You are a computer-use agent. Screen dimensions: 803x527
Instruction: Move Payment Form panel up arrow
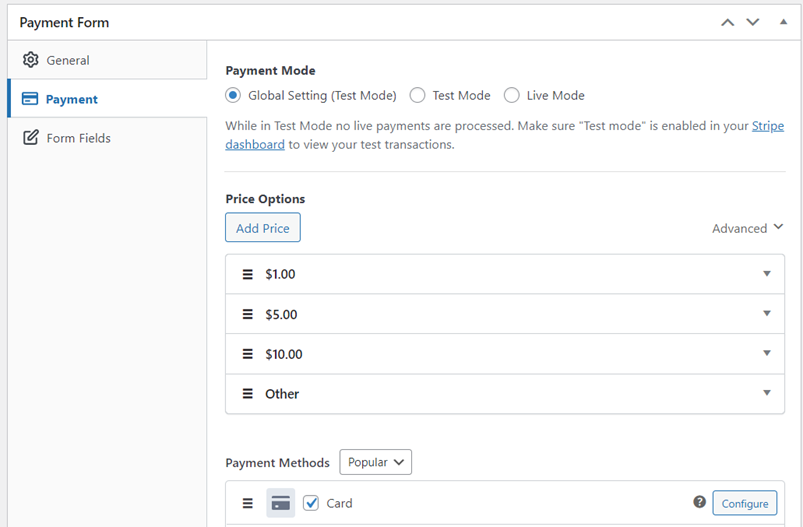pyautogui.click(x=728, y=23)
